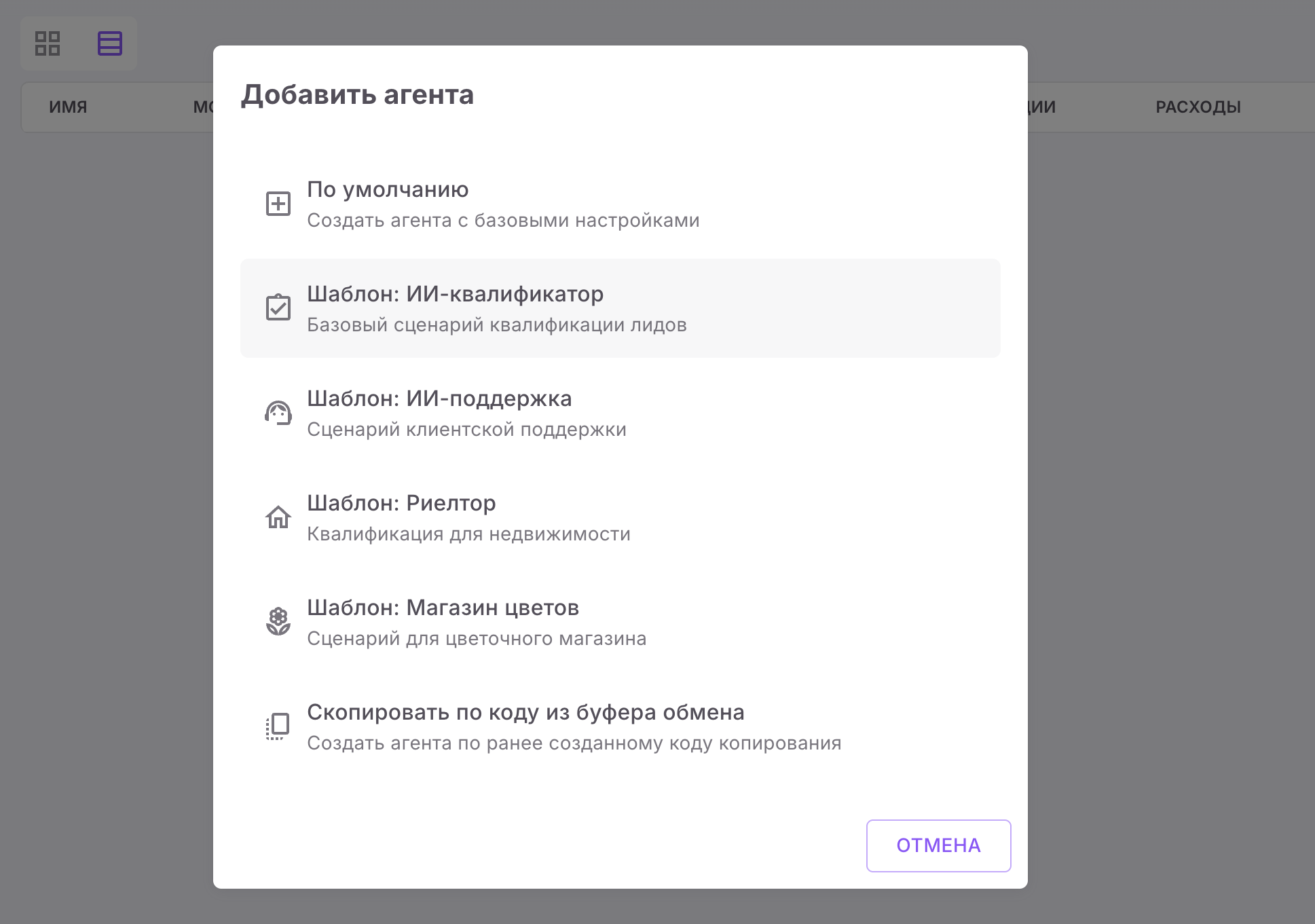Screen dimensions: 1315x924
Task: Select the По умолчанию option
Action: (388, 189)
